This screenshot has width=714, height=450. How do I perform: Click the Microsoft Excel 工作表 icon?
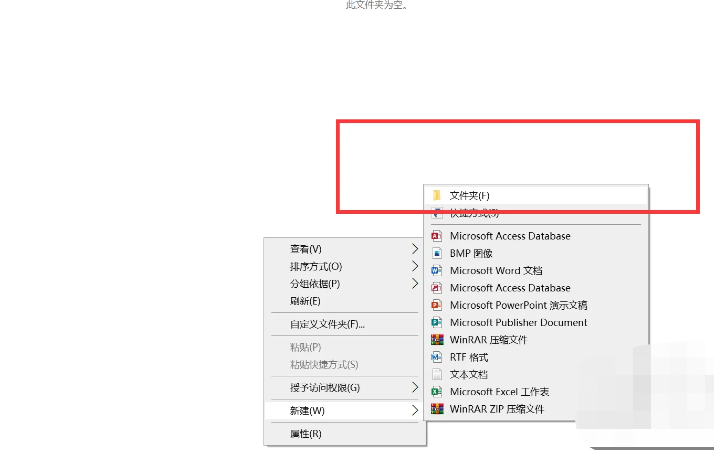point(436,391)
